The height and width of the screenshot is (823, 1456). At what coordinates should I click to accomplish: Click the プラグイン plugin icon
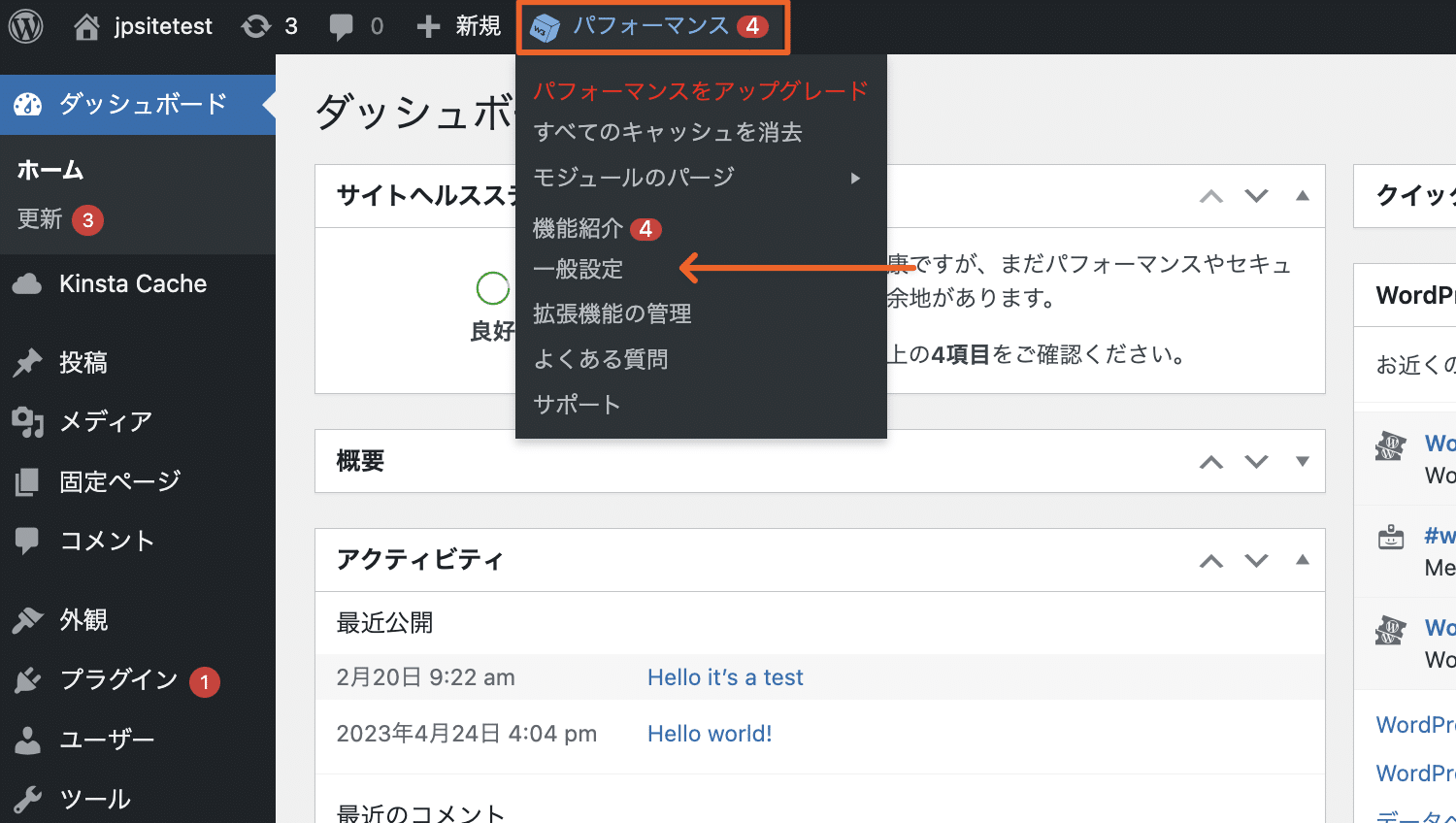tap(27, 680)
